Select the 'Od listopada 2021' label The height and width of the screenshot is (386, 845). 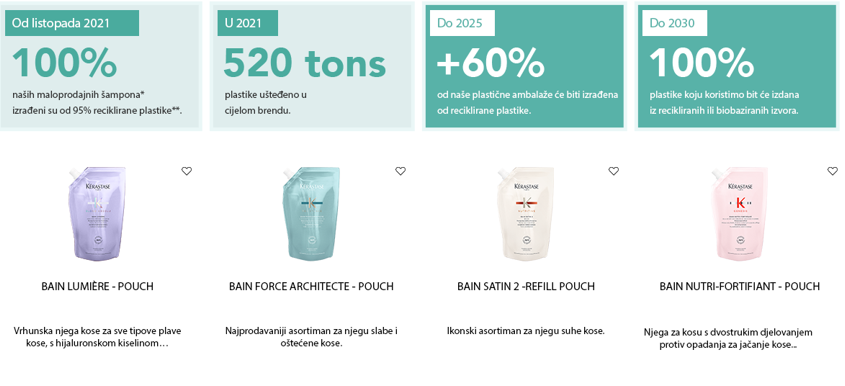click(x=72, y=23)
